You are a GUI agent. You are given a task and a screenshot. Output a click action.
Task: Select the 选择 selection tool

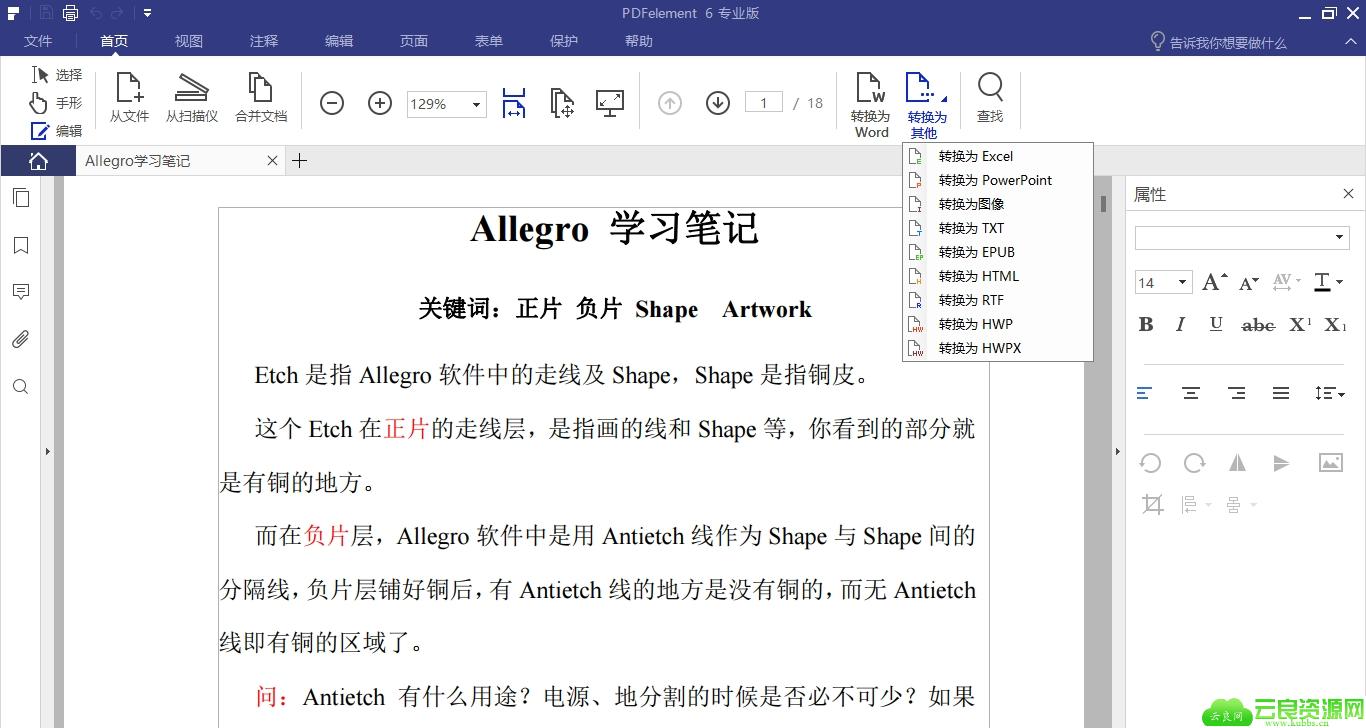(57, 75)
